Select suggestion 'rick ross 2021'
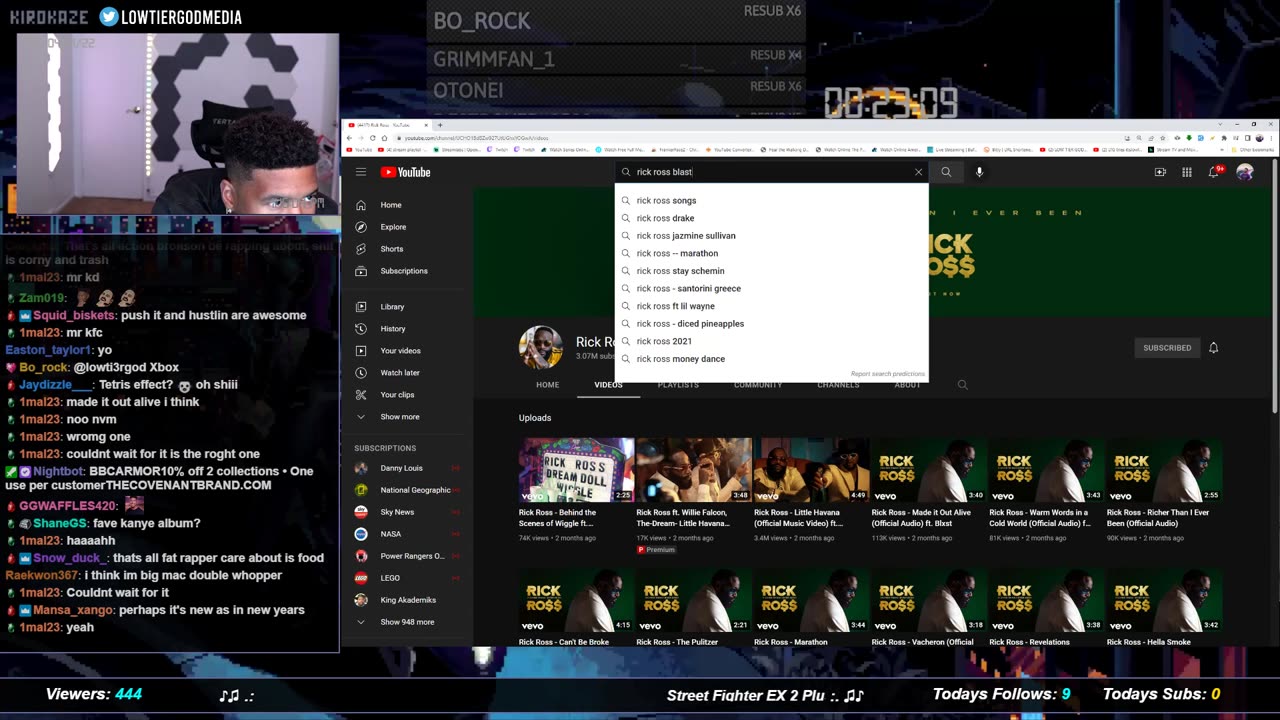The image size is (1280, 720). pyautogui.click(x=771, y=341)
